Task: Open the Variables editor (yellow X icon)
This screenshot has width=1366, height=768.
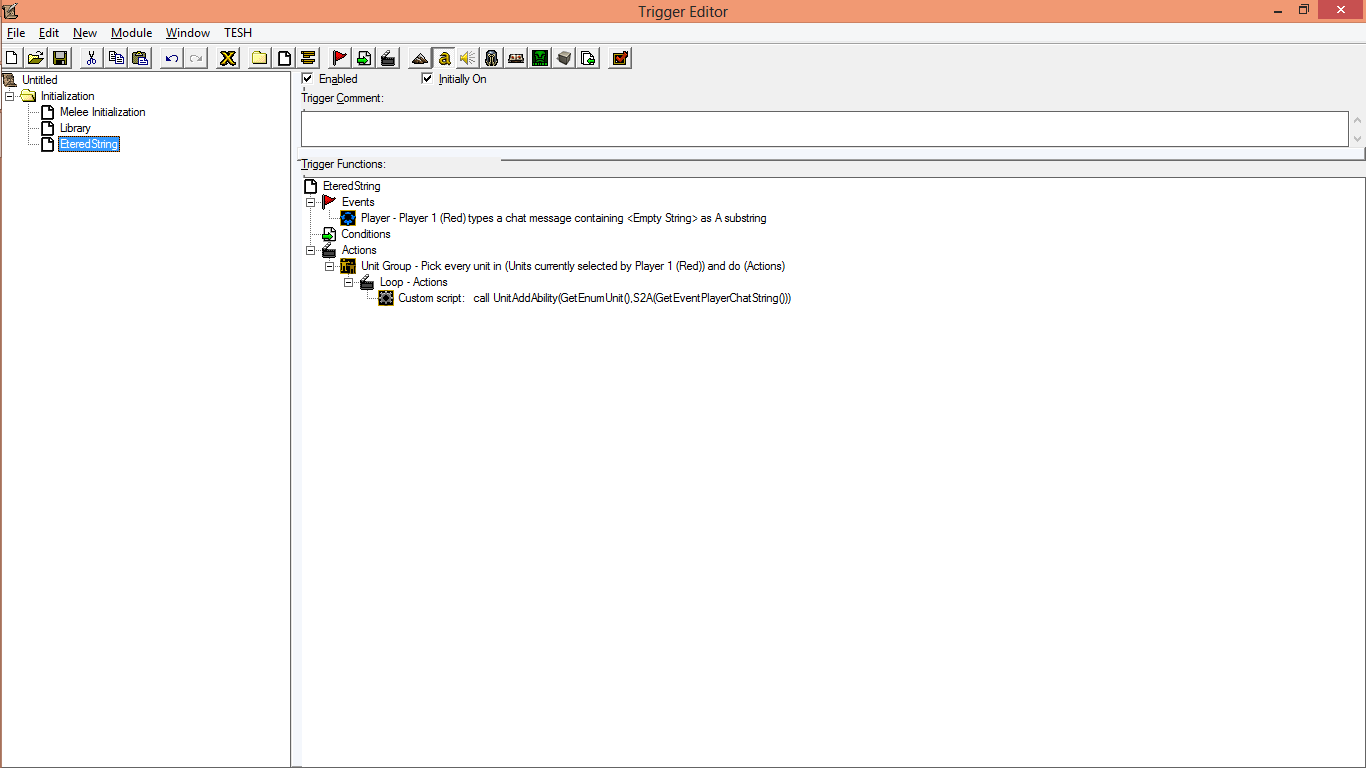Action: point(228,58)
